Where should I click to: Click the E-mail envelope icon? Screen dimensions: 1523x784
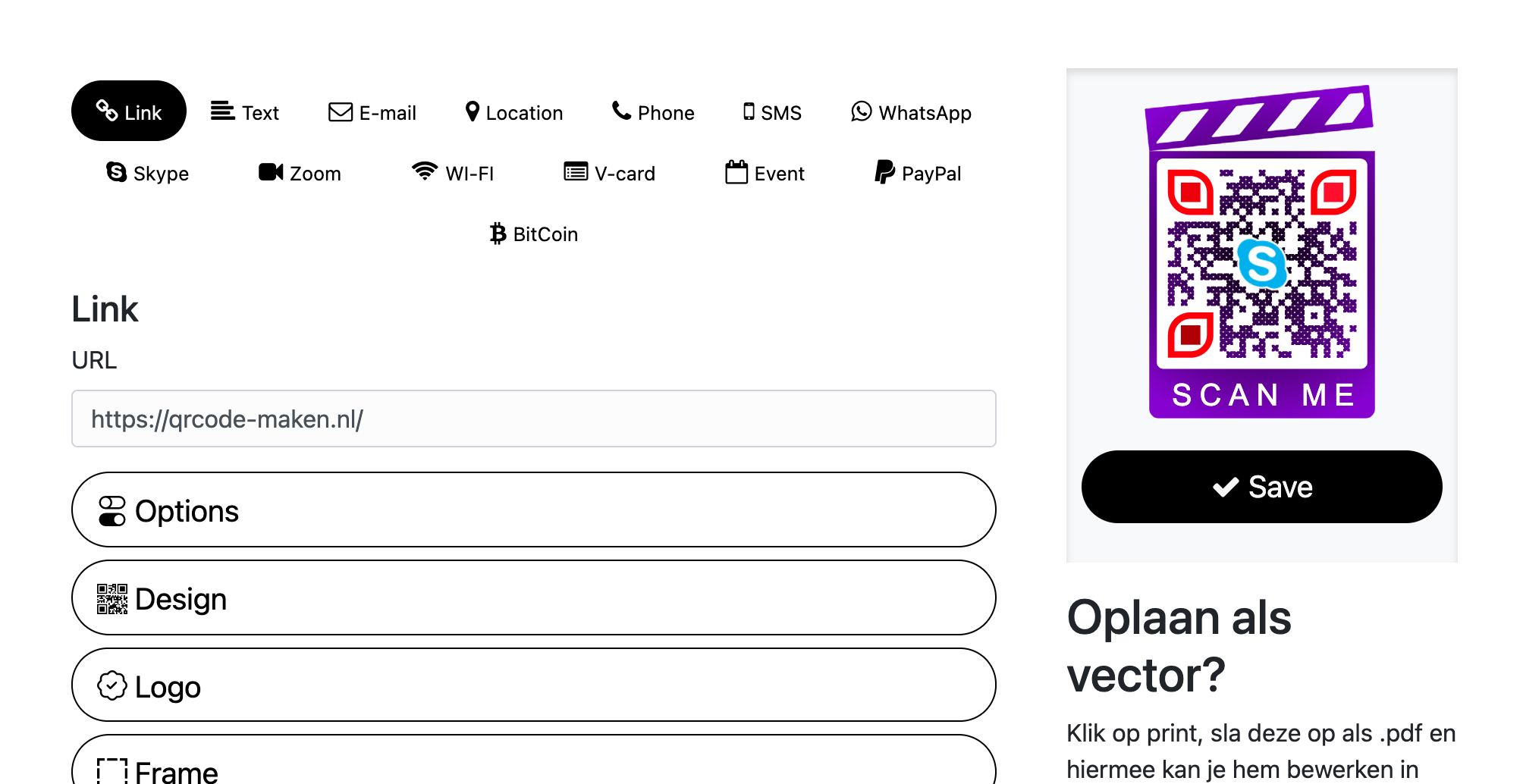coord(341,112)
